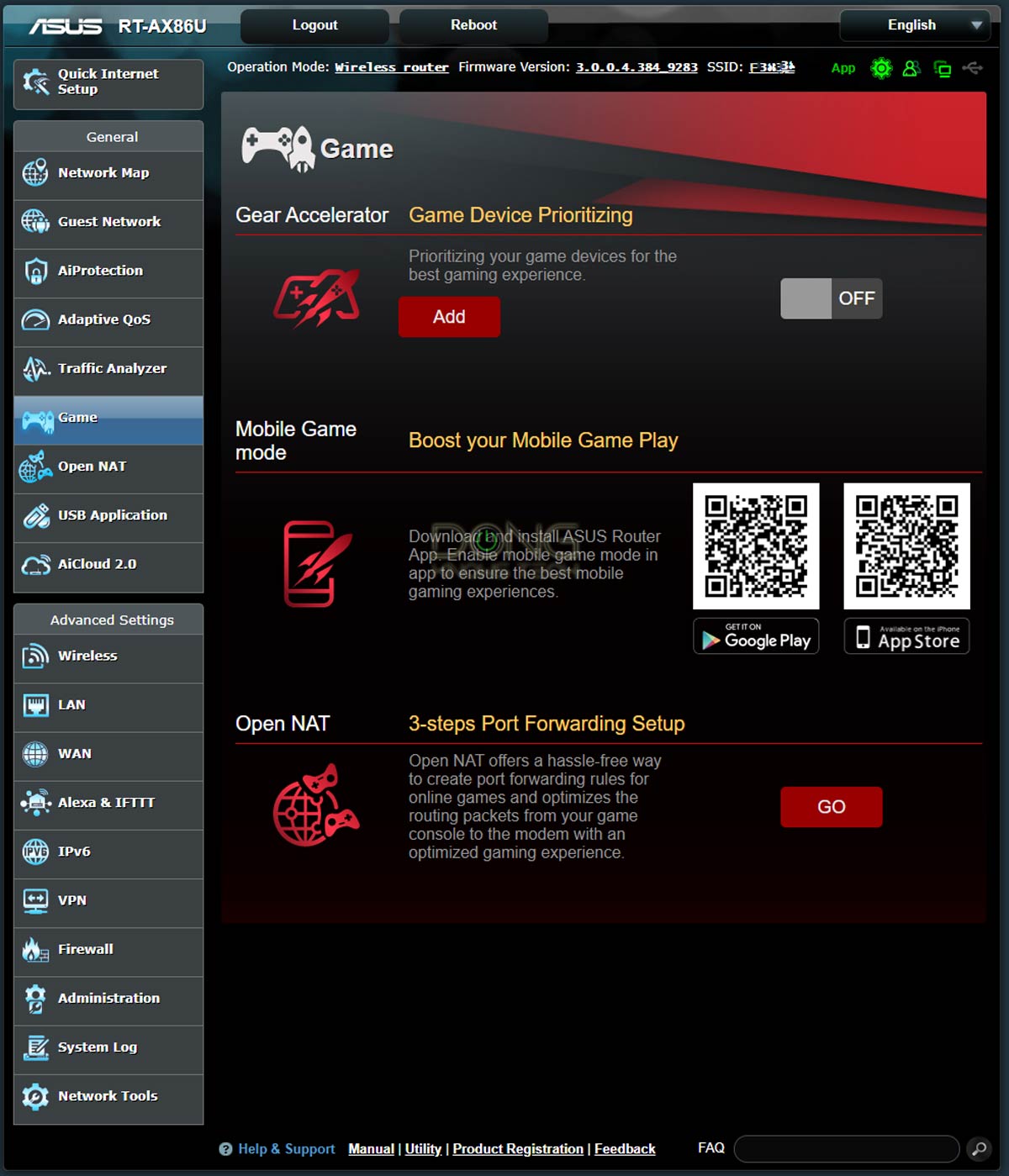The image size is (1009, 1176).
Task: Click the Open NAT globe gamepad icon
Action: (315, 805)
